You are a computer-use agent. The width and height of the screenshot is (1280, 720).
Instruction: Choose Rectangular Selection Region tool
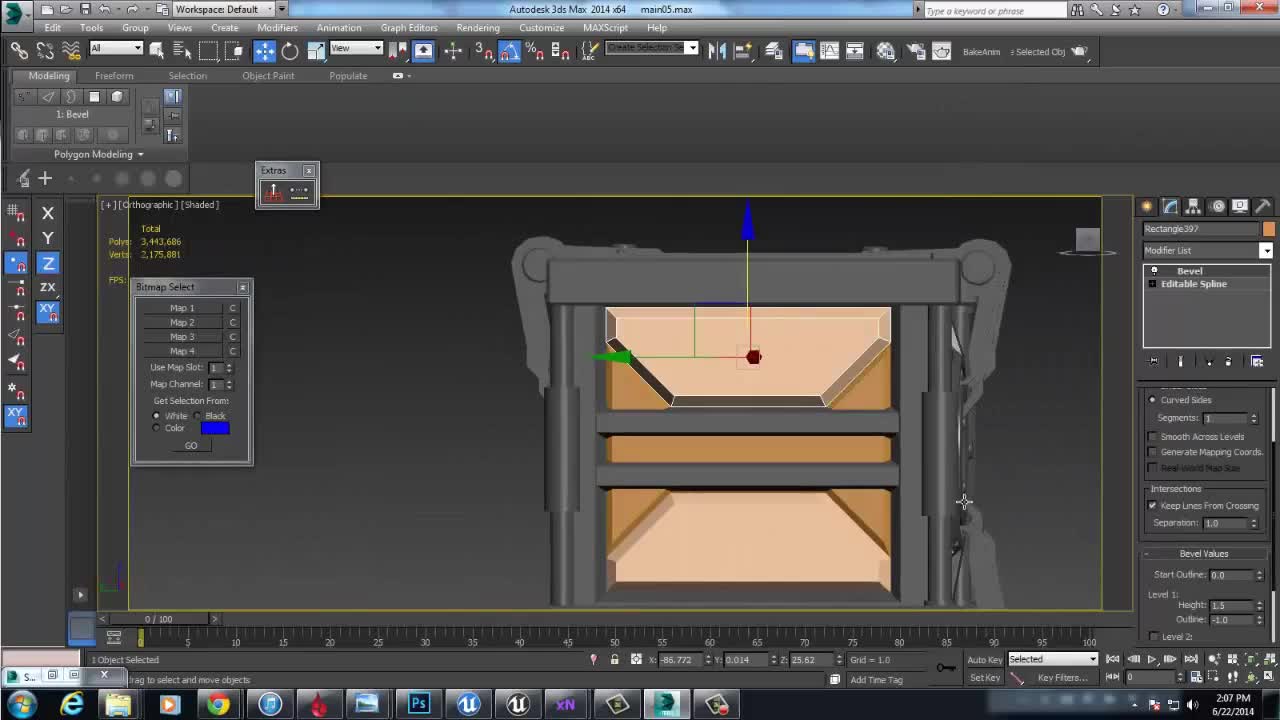click(208, 51)
